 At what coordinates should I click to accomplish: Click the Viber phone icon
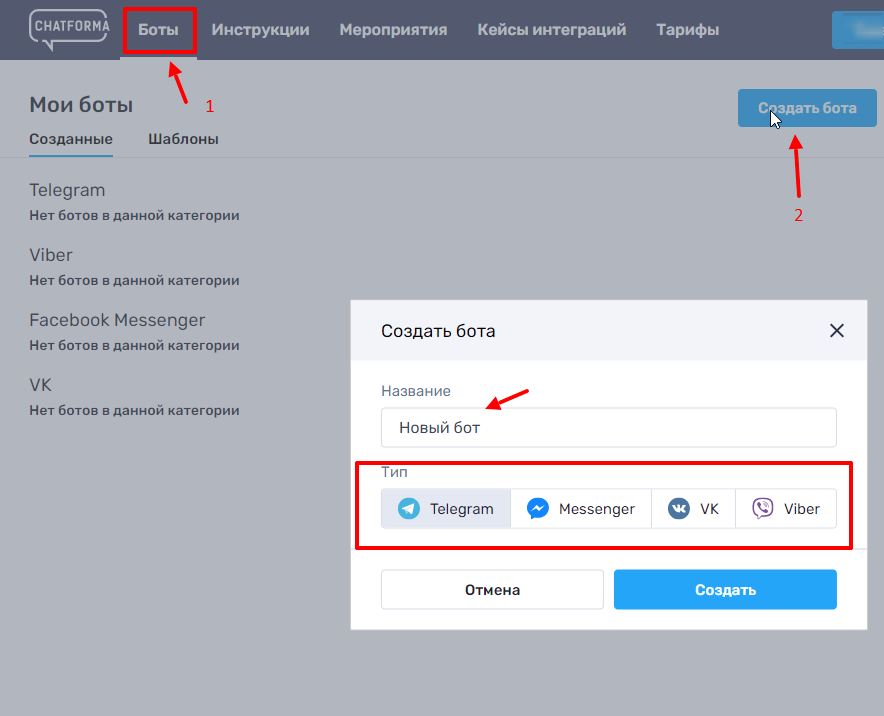point(763,509)
